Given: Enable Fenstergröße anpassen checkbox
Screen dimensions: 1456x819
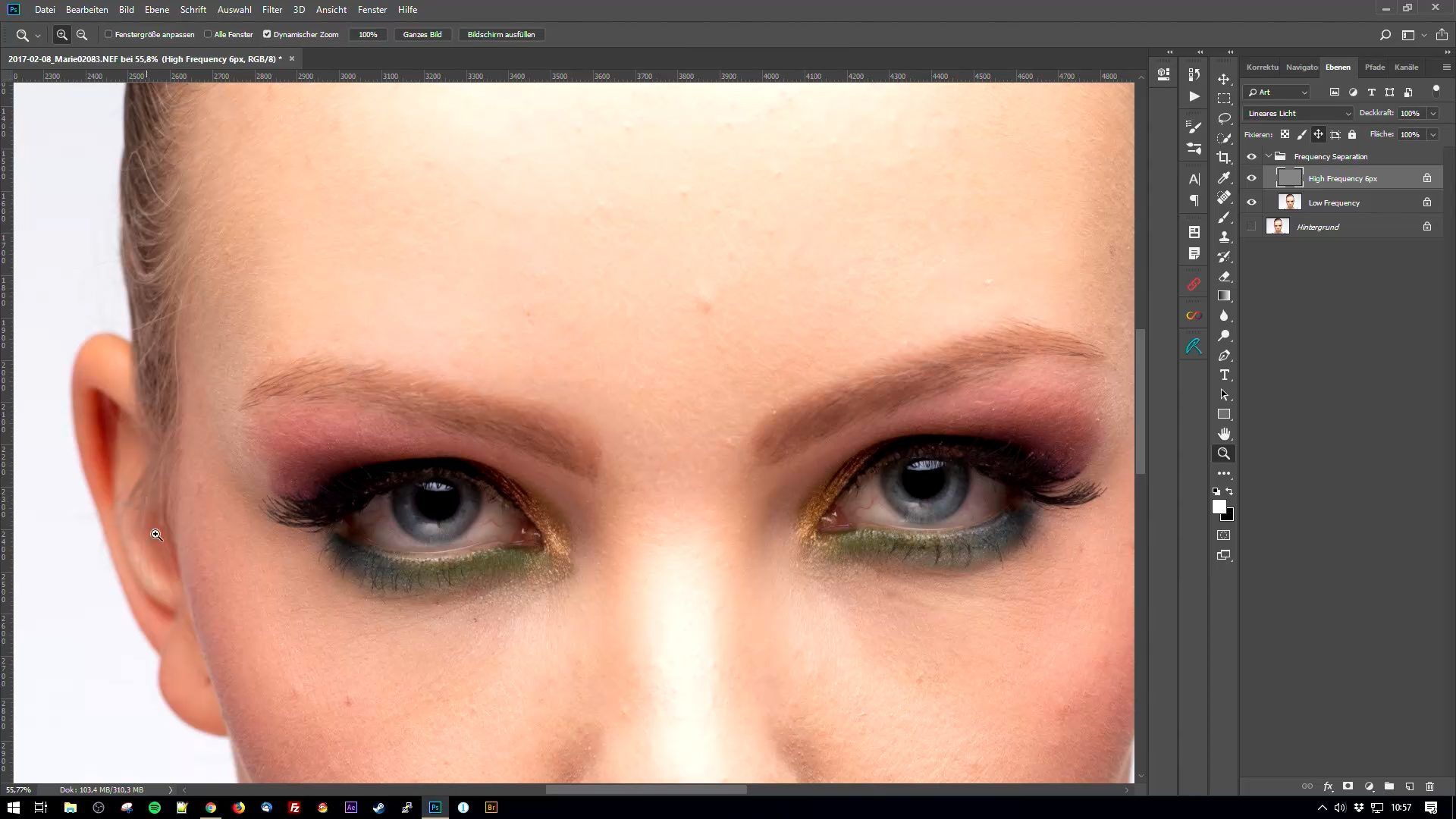Looking at the screenshot, I should 109,34.
